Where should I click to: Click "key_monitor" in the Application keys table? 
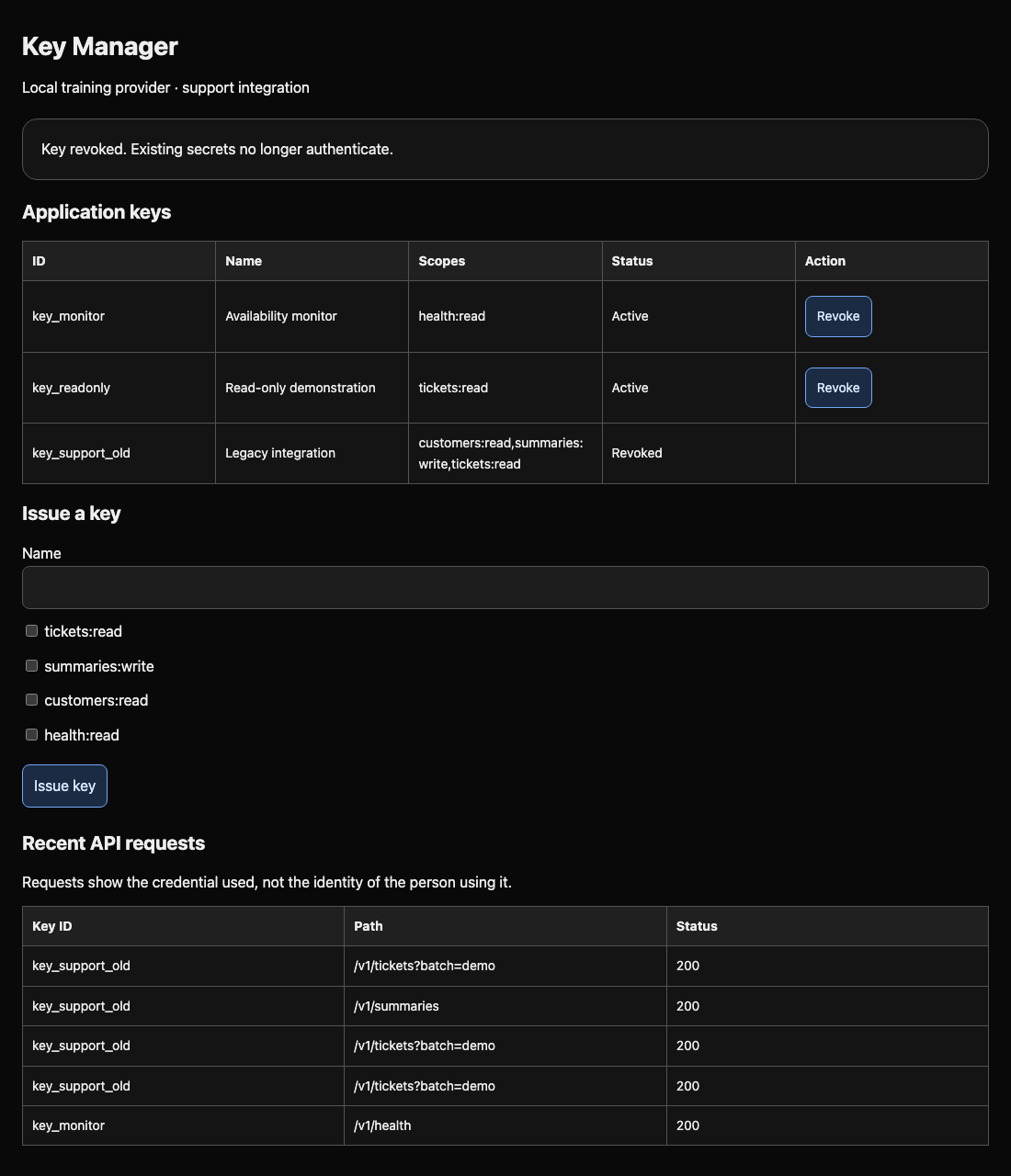(68, 316)
